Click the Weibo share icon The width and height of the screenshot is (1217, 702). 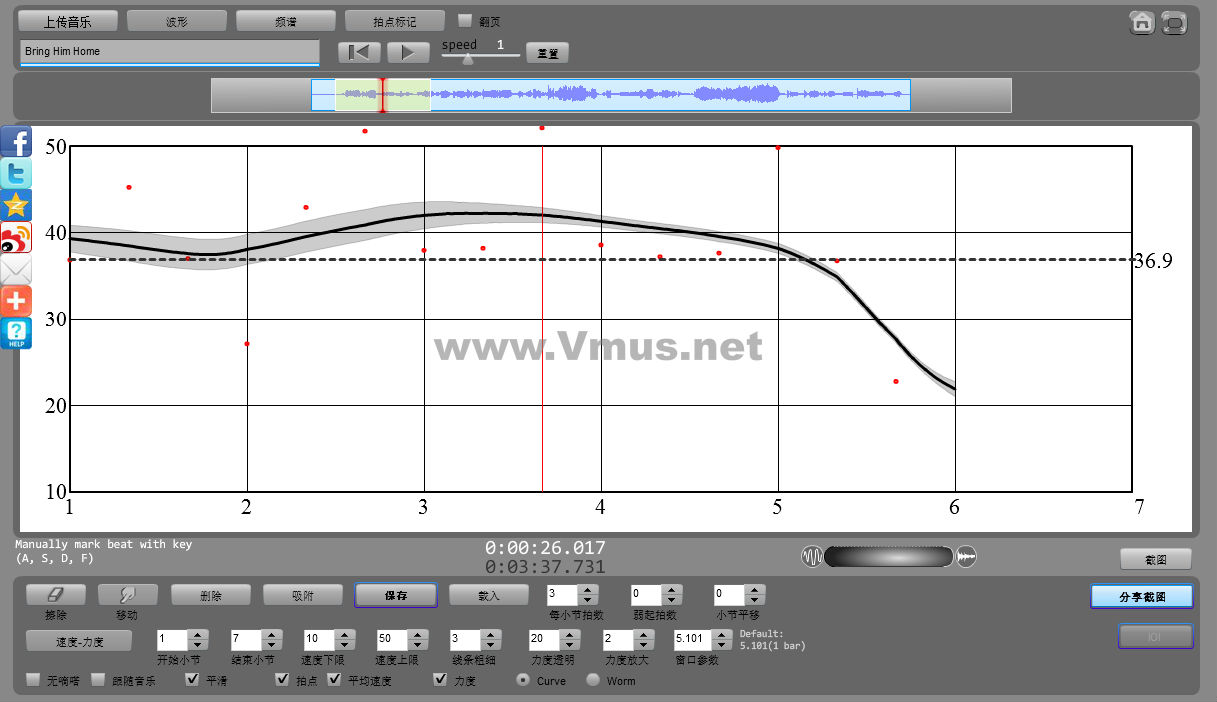tap(16, 237)
